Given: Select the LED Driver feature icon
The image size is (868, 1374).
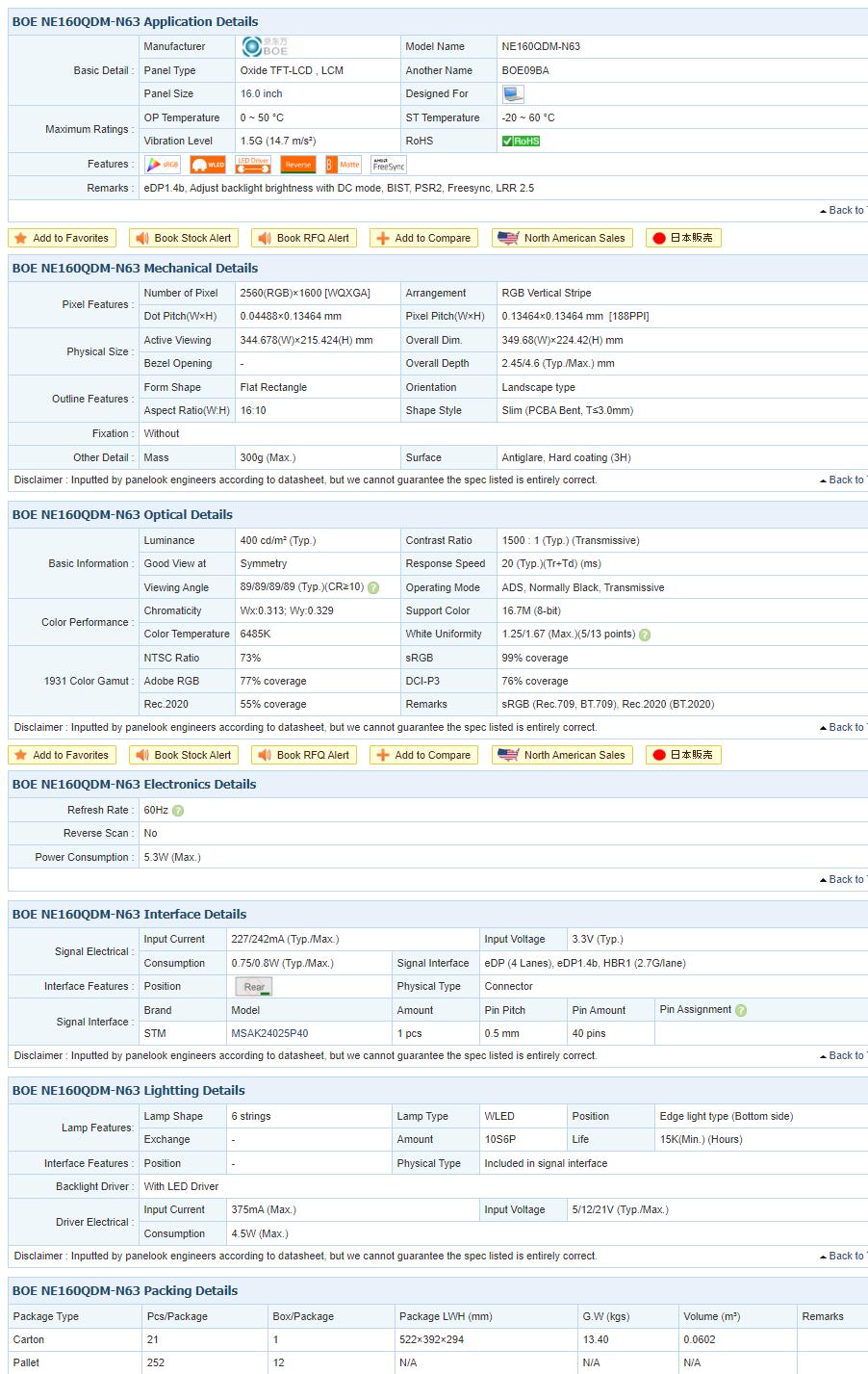Looking at the screenshot, I should 253,165.
